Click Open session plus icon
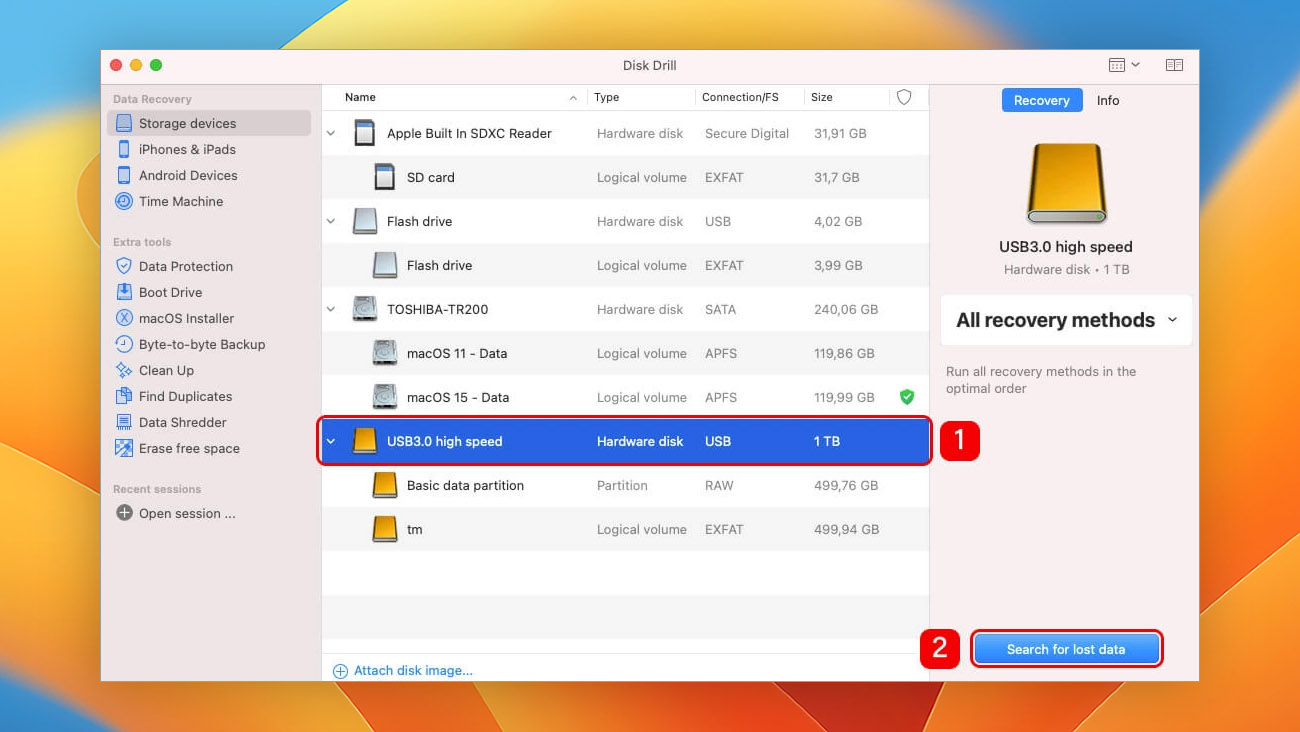1300x732 pixels. click(124, 513)
